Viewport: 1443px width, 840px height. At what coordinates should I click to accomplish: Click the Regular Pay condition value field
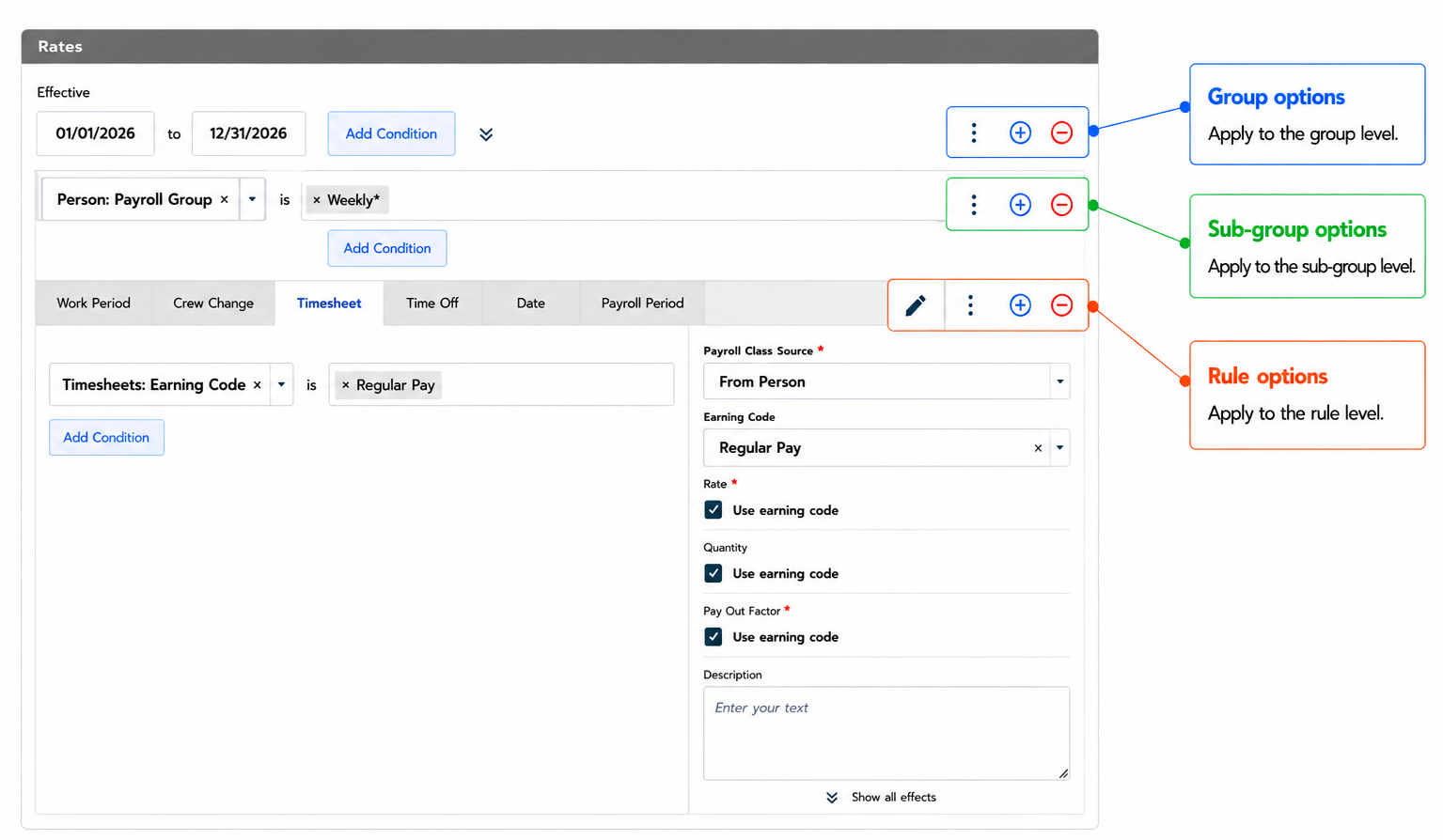501,384
